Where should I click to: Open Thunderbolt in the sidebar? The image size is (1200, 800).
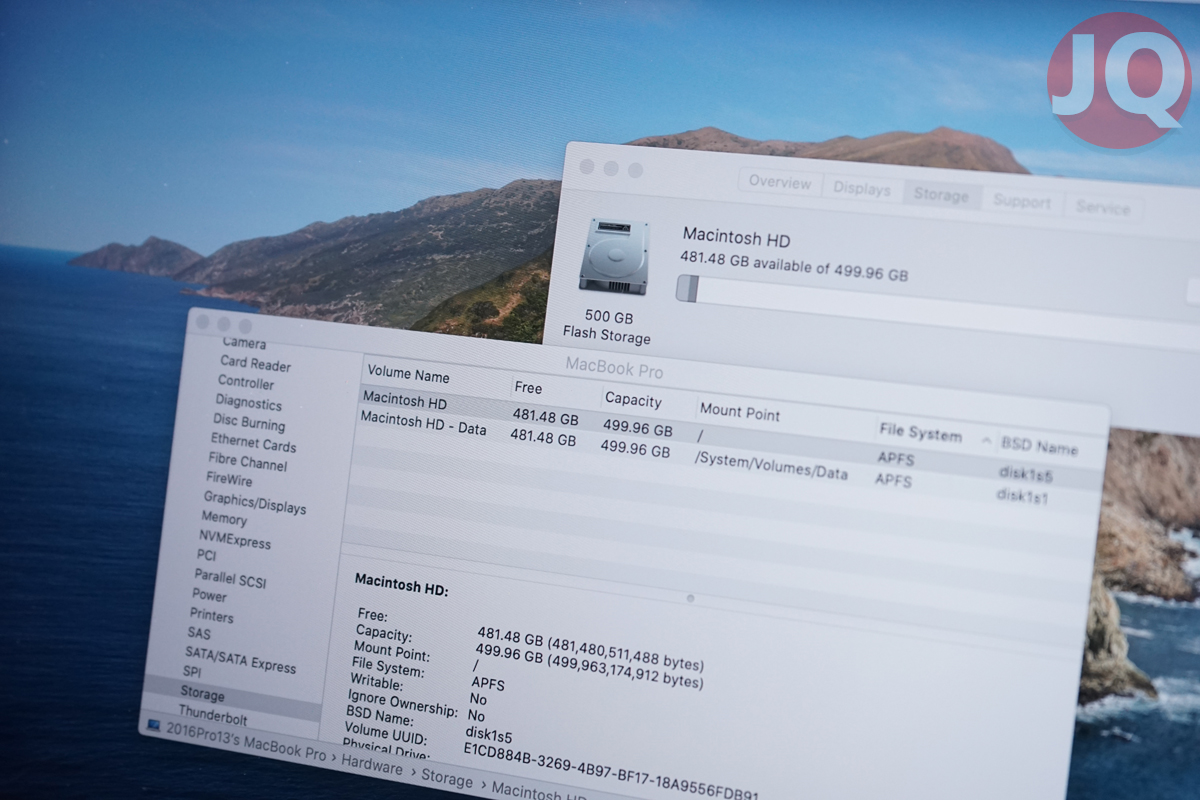(213, 715)
